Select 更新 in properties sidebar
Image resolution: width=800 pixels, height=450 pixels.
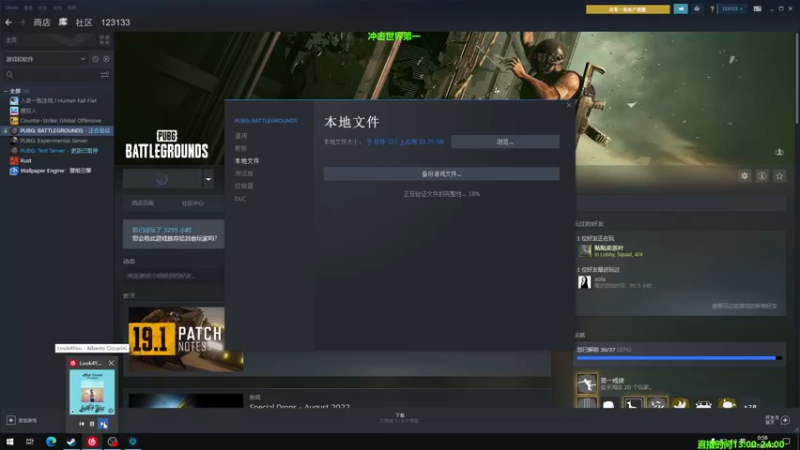tap(241, 148)
